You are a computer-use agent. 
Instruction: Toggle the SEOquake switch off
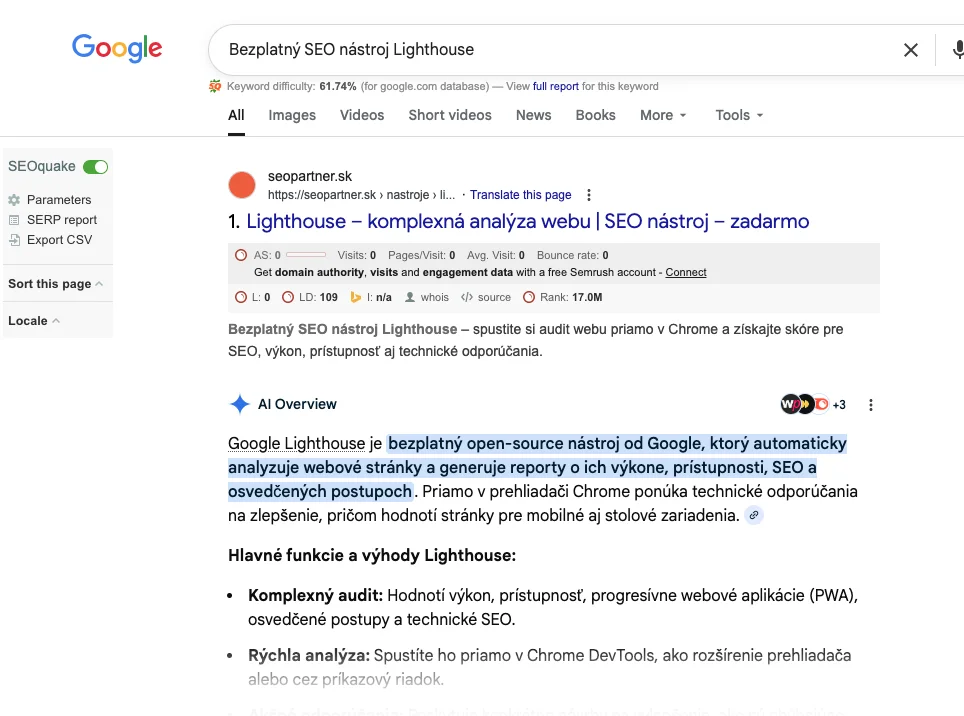pos(95,167)
